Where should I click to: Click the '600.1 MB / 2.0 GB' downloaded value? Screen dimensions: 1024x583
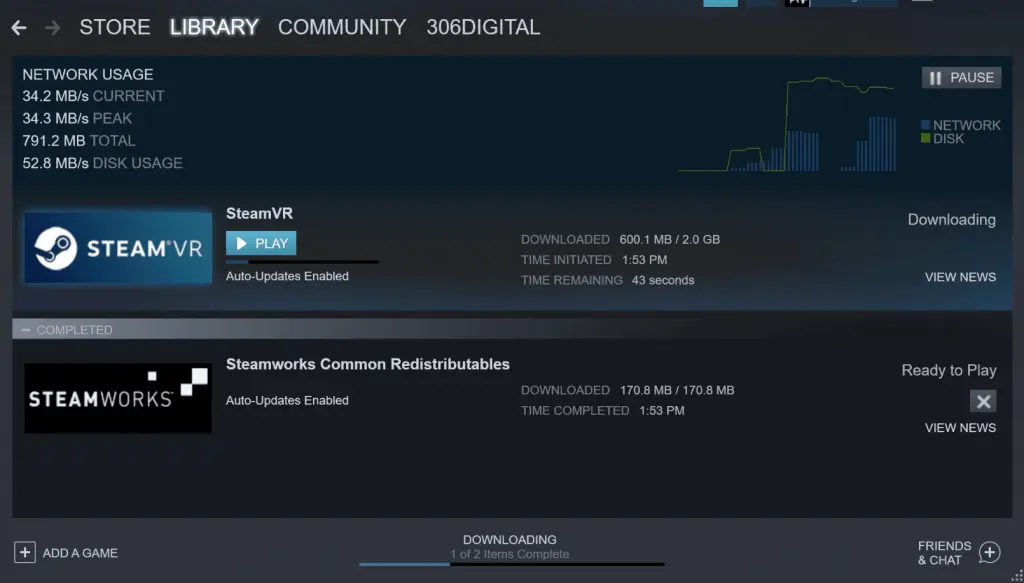tap(669, 240)
